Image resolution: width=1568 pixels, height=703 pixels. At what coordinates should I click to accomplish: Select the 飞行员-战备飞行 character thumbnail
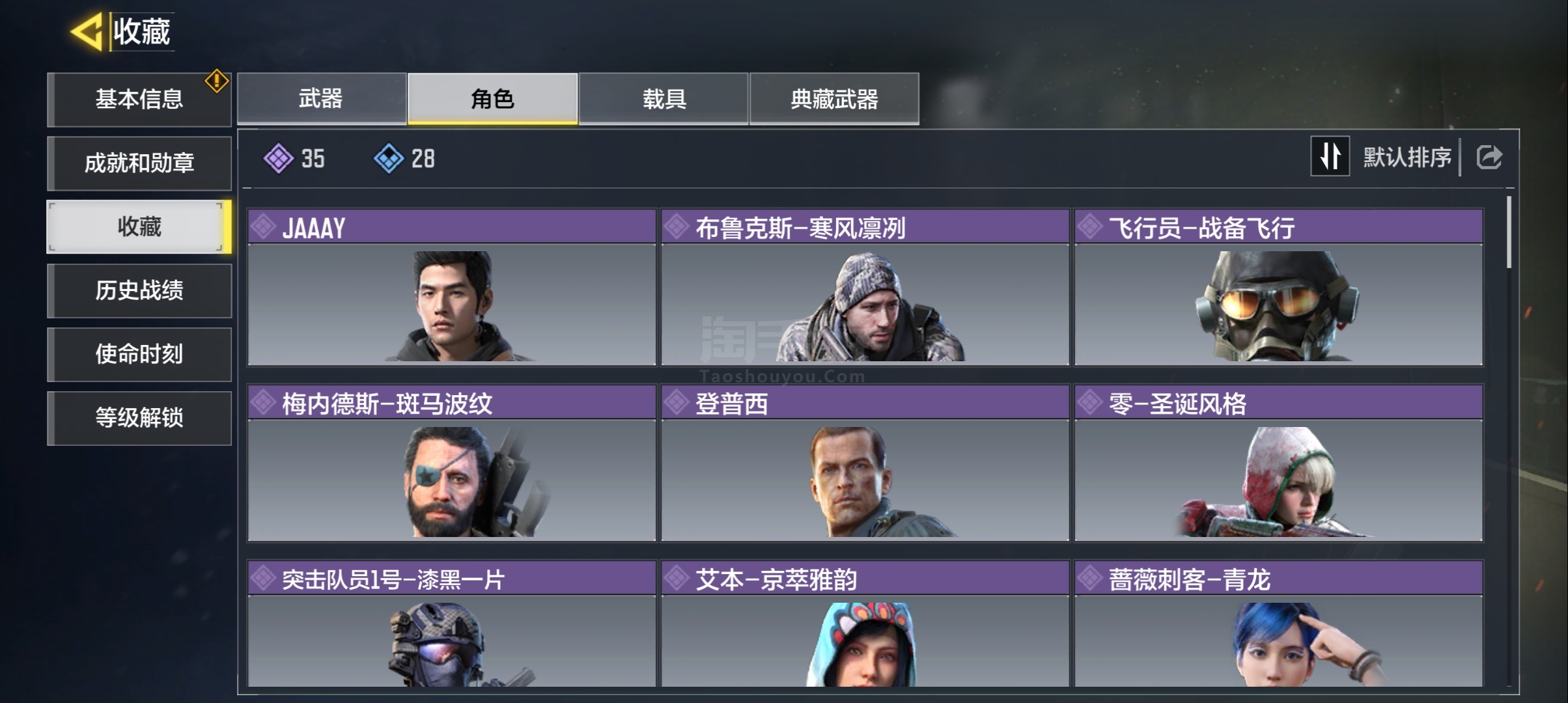click(x=1278, y=305)
